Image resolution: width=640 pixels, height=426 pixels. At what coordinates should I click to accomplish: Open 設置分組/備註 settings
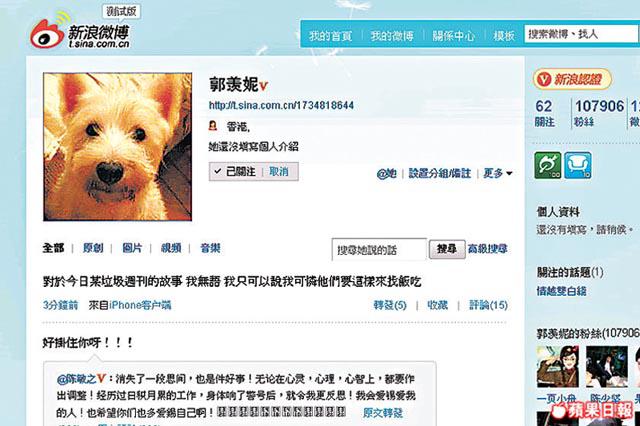click(x=440, y=173)
